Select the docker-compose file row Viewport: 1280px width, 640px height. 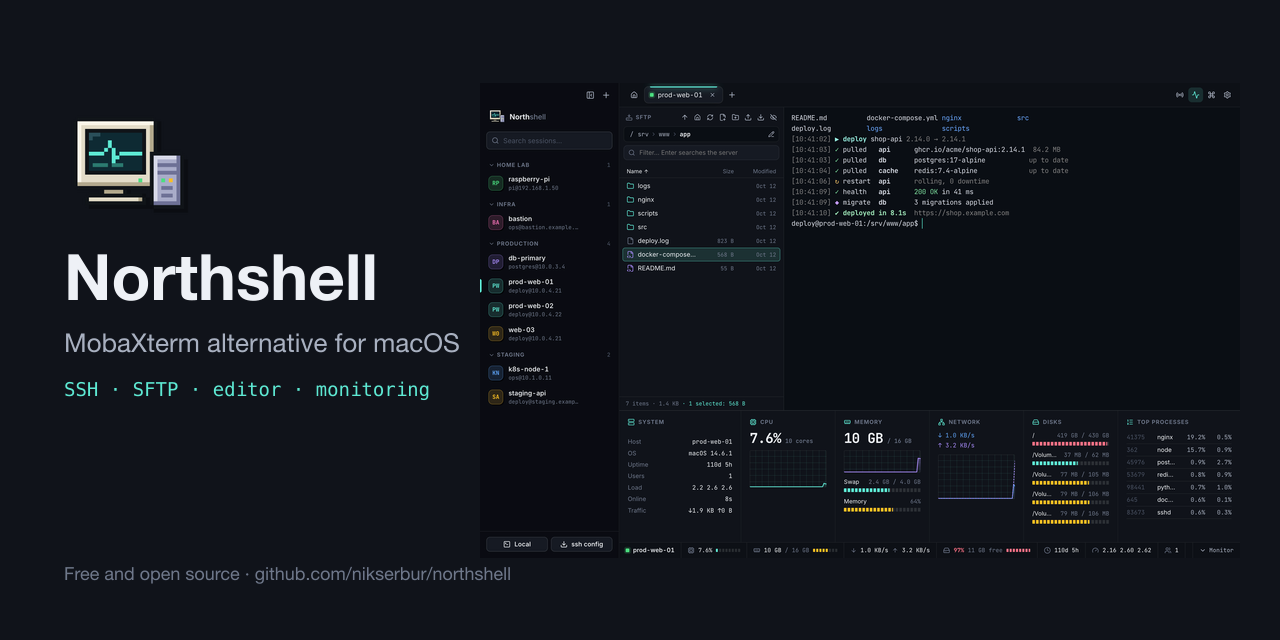click(701, 254)
